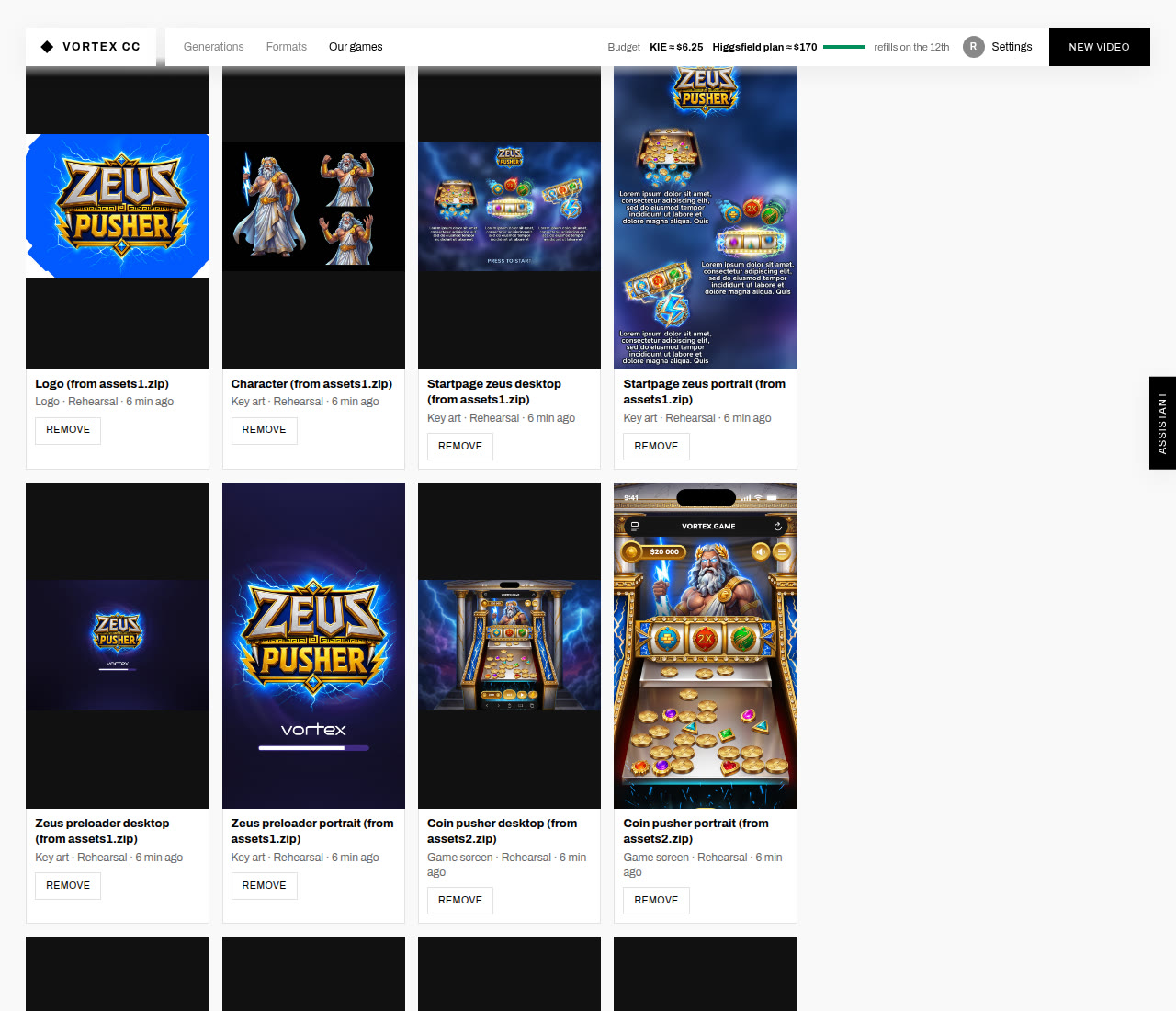The image size is (1176, 1011).
Task: Open the Coin pusher portrait thumbnail
Action: coord(706,645)
